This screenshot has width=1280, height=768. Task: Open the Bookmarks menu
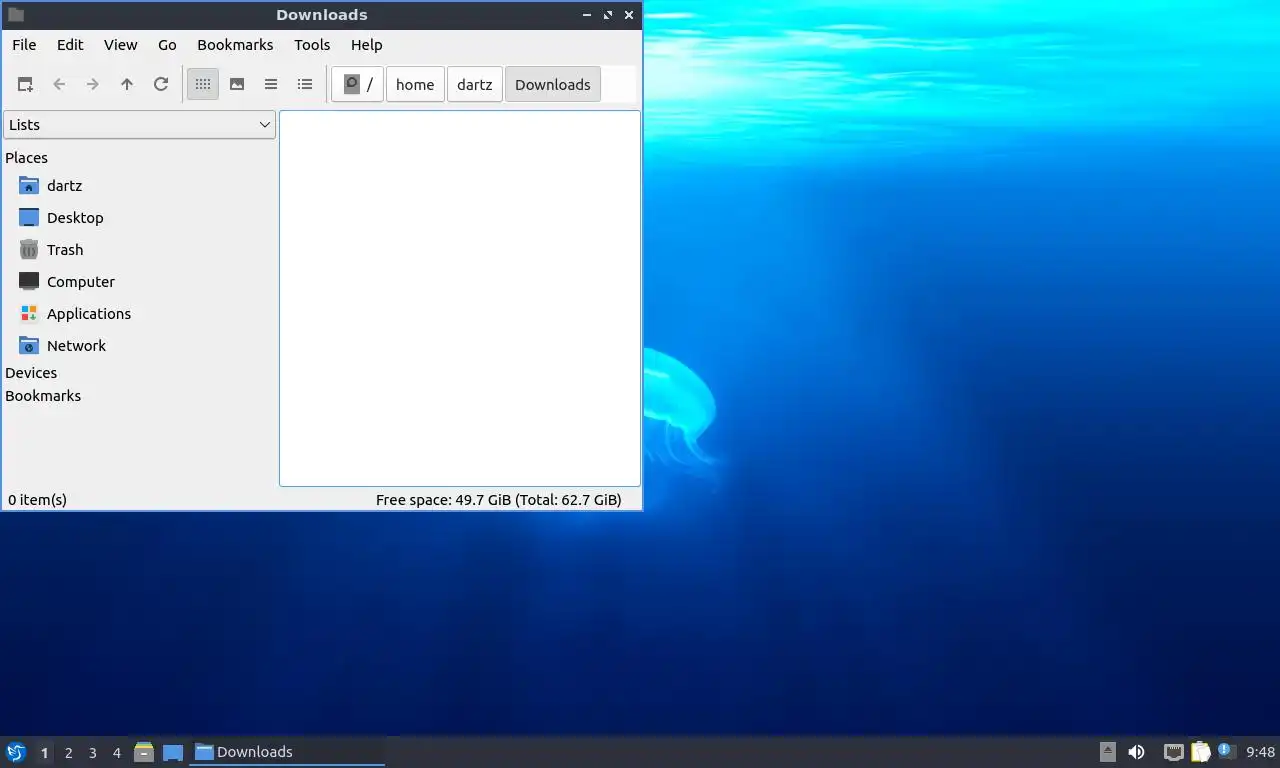click(235, 45)
